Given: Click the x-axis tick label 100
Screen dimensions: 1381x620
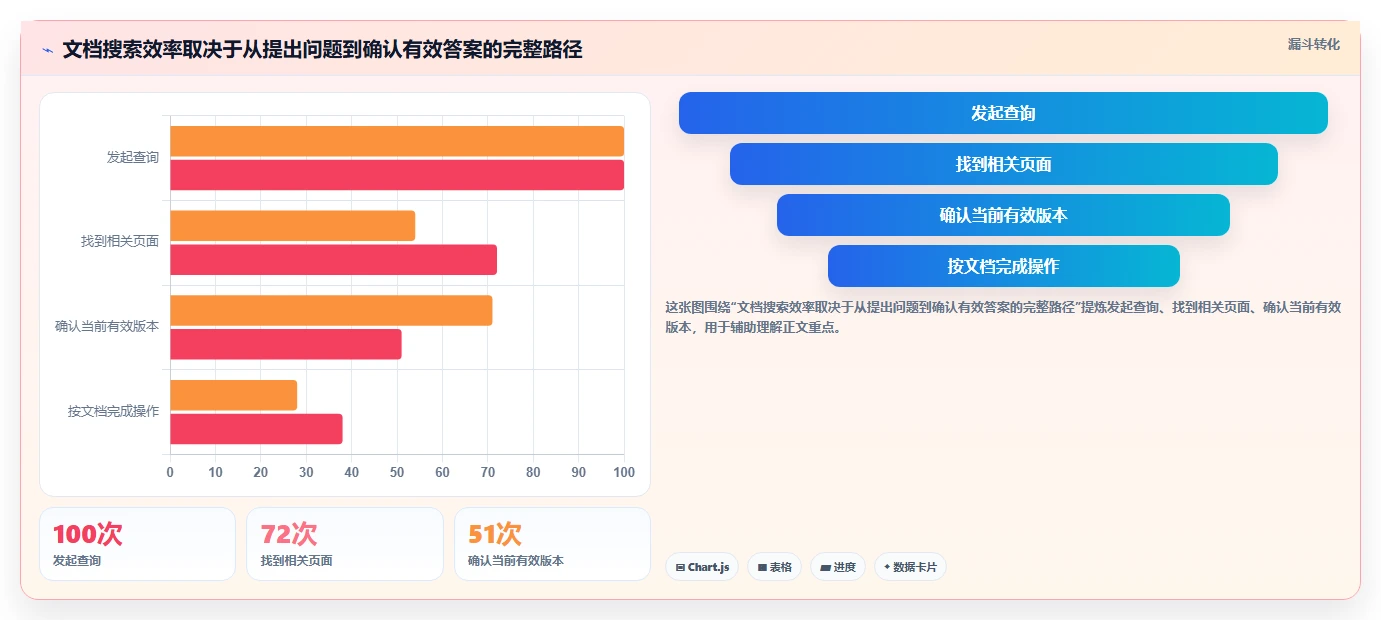Looking at the screenshot, I should point(623,472).
